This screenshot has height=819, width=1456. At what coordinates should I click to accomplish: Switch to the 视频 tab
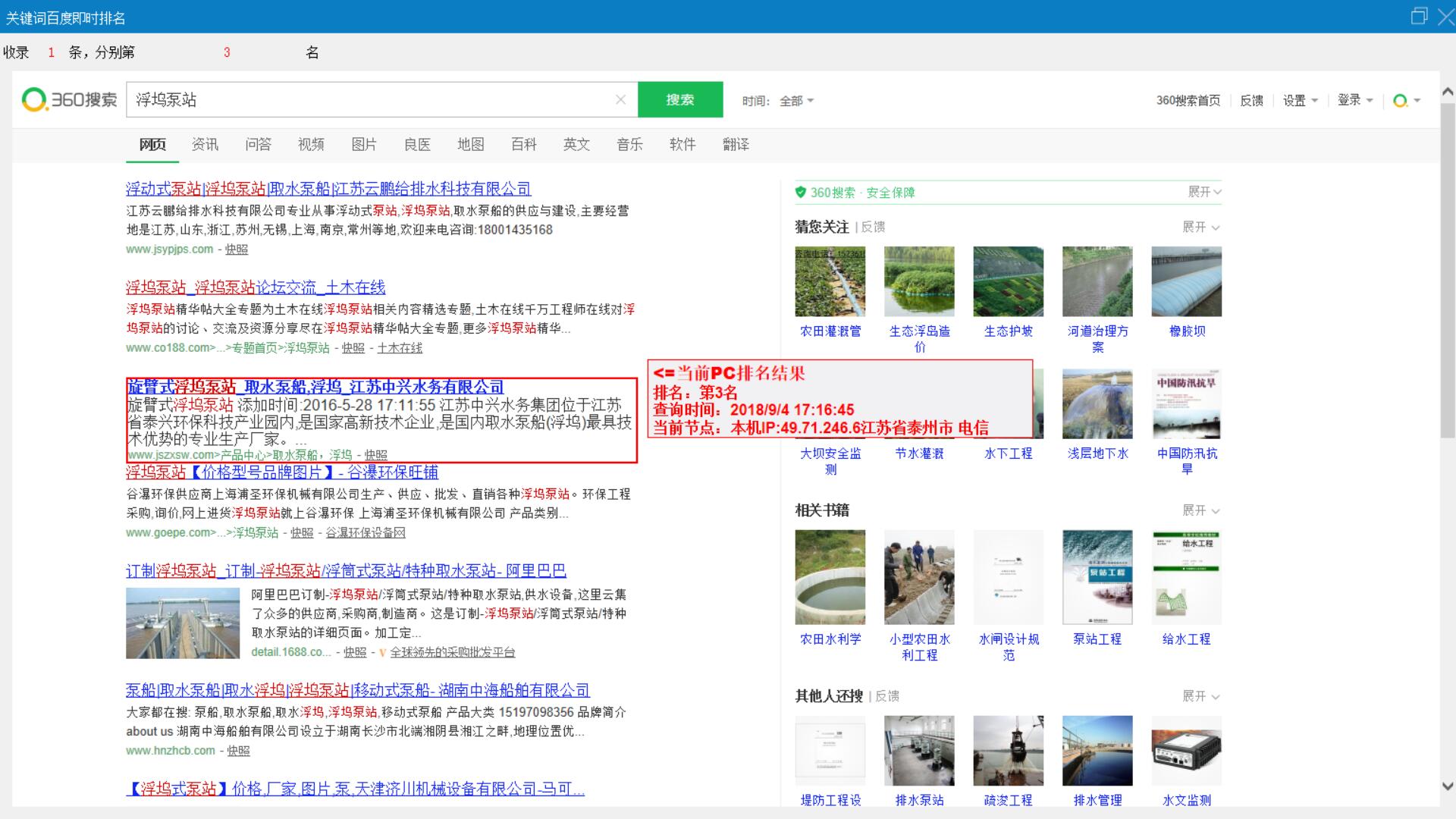311,144
